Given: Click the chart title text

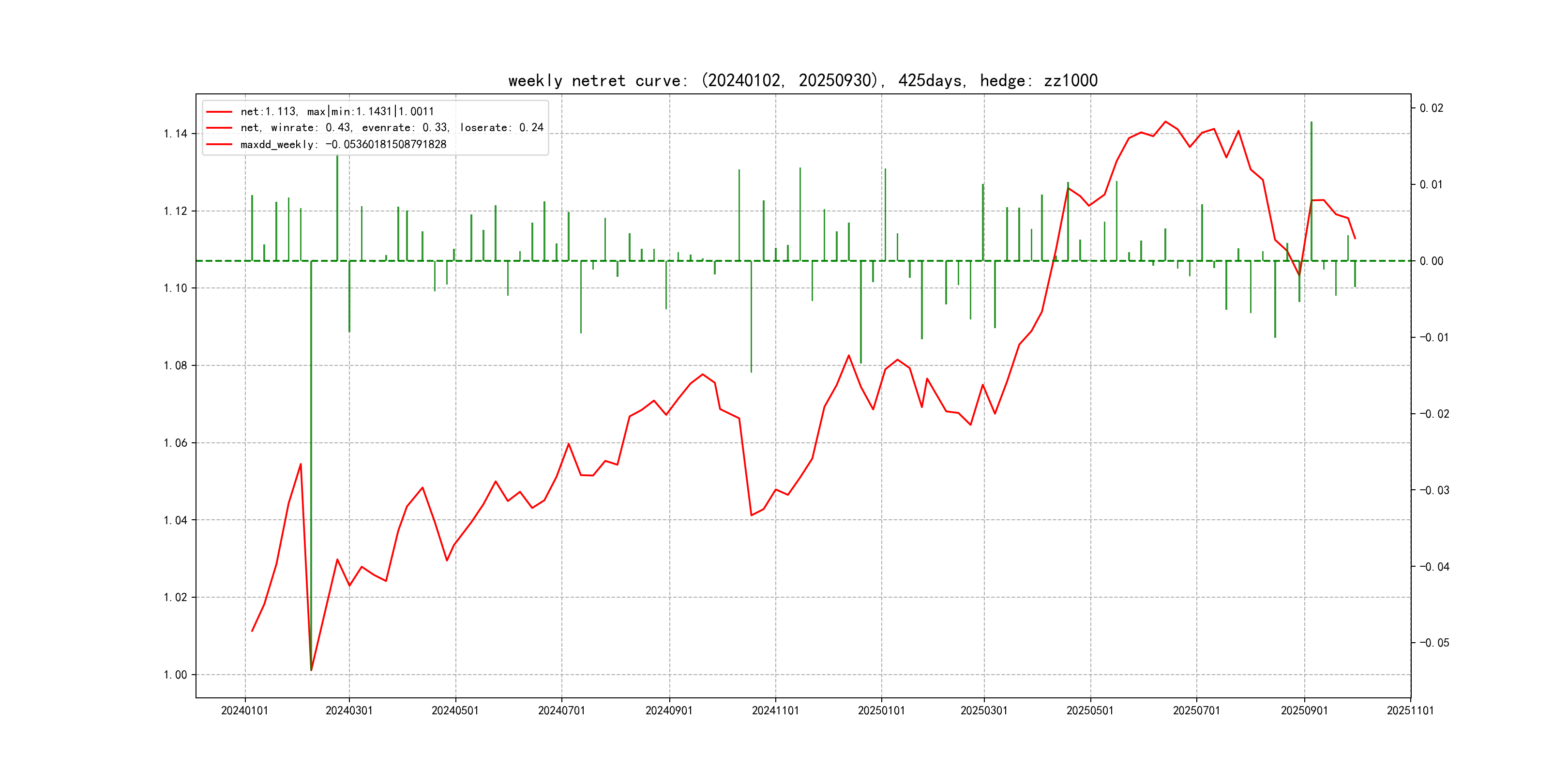Looking at the screenshot, I should point(802,80).
